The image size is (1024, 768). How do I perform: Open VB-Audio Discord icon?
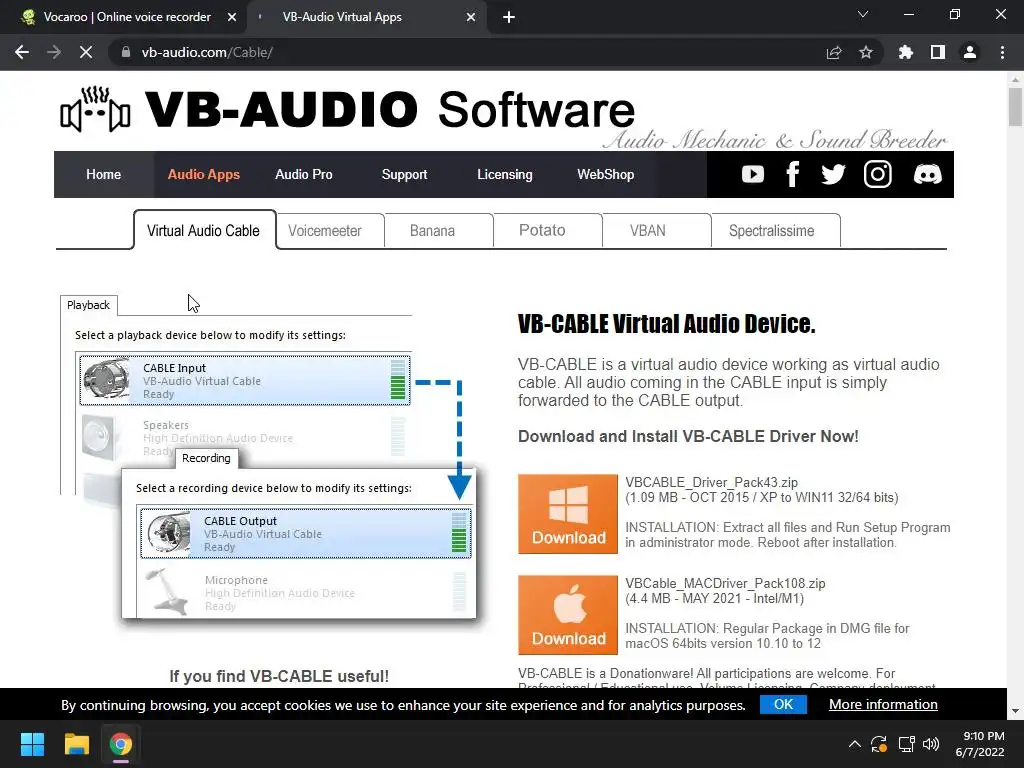coord(927,174)
